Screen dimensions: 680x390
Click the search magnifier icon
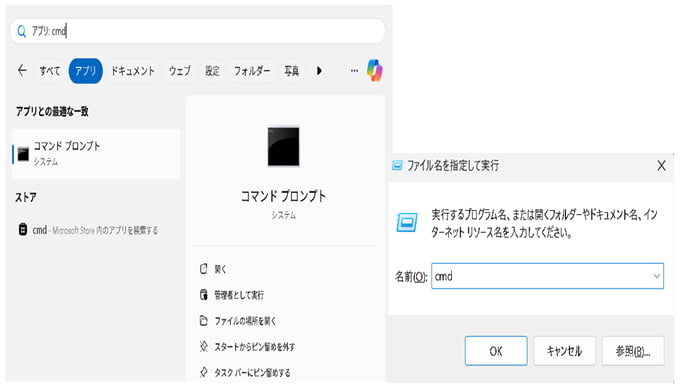[x=21, y=31]
